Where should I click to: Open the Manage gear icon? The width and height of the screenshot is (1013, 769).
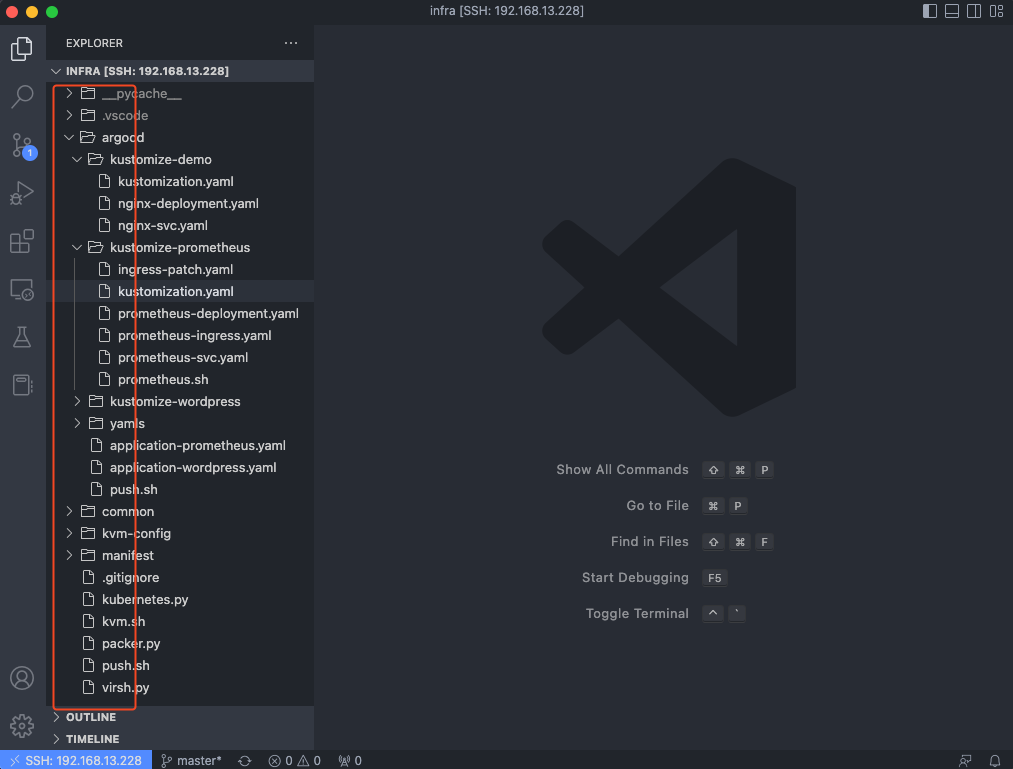click(x=22, y=726)
